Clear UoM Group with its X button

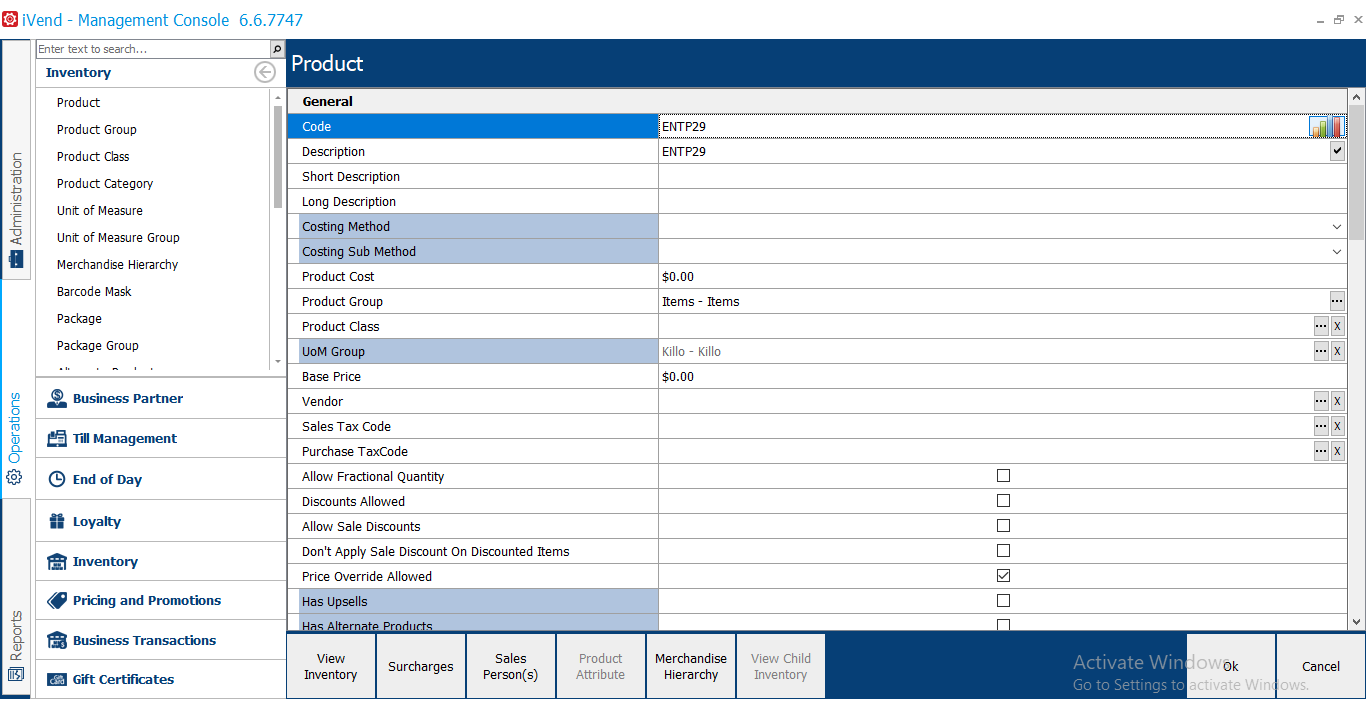tap(1337, 351)
